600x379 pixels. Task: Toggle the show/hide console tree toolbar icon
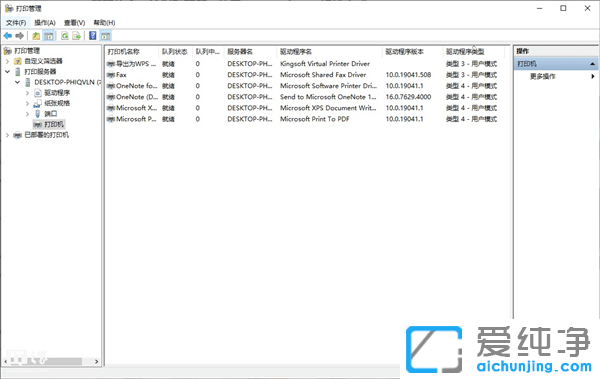49,36
